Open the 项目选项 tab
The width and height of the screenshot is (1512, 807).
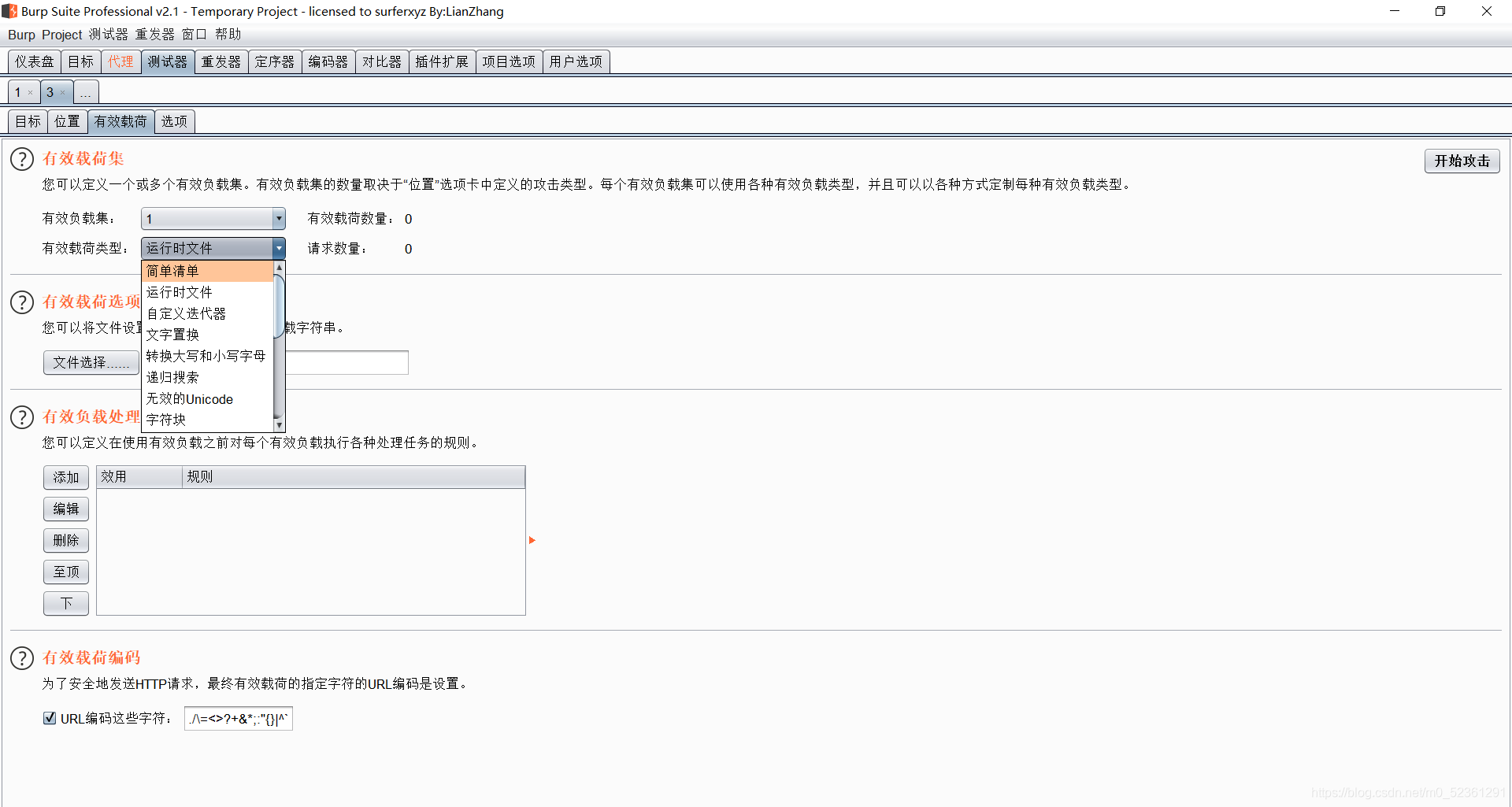[x=509, y=61]
